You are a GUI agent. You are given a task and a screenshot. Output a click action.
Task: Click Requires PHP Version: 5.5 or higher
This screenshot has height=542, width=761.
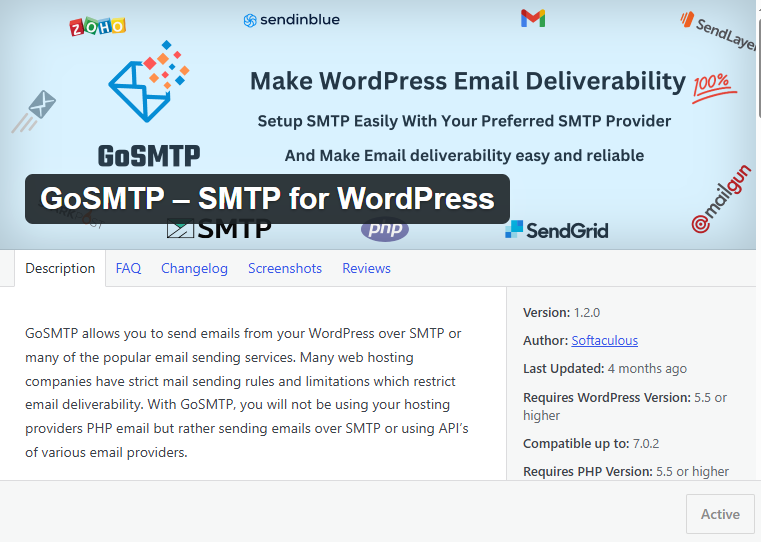[x=626, y=472]
